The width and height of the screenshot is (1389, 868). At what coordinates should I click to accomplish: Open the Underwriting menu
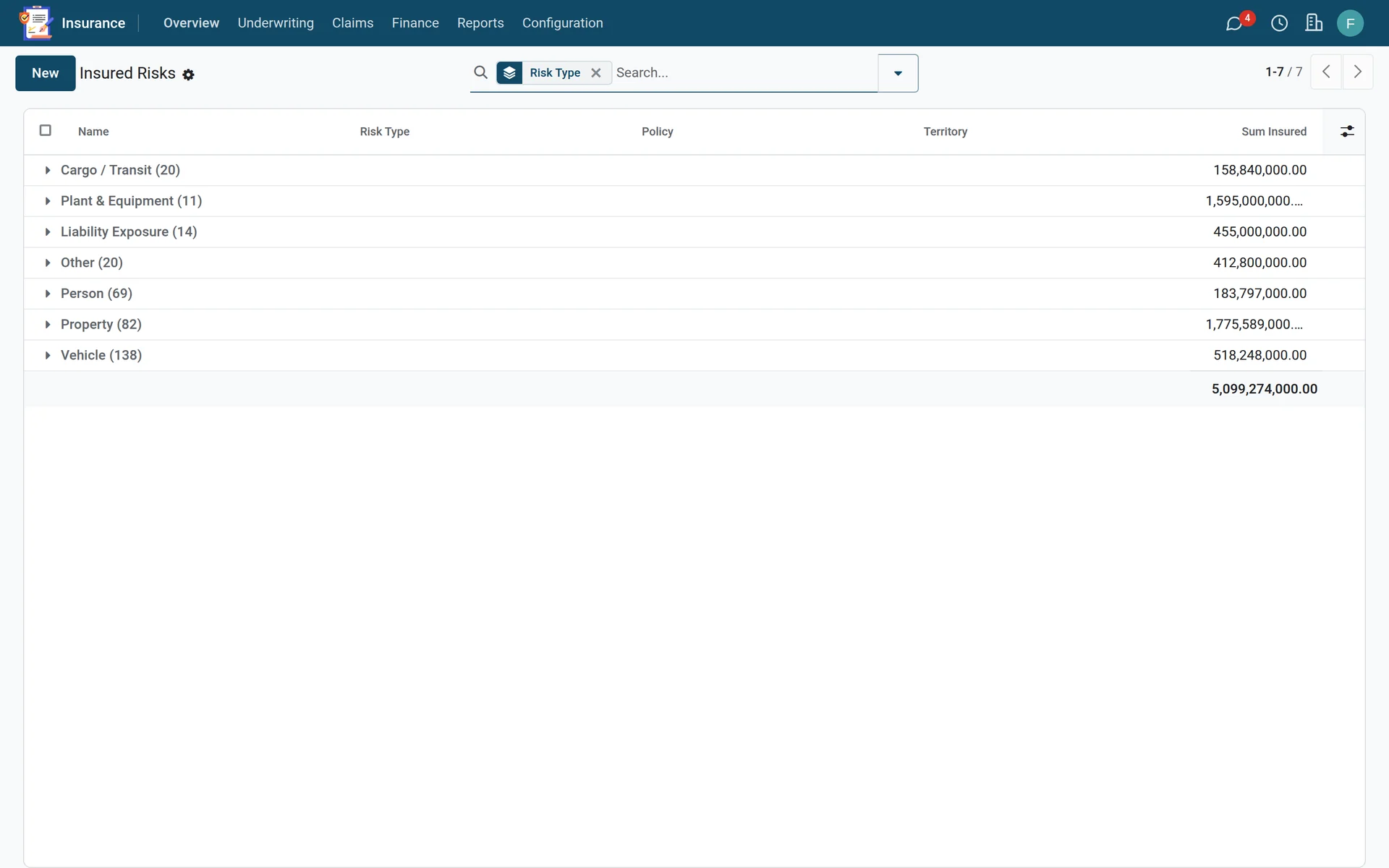click(x=276, y=23)
